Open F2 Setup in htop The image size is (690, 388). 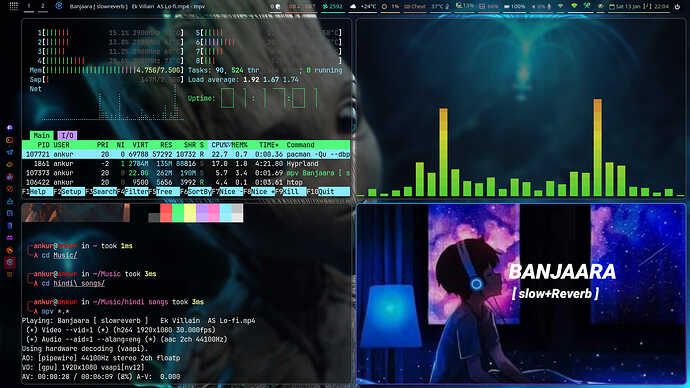coord(70,192)
